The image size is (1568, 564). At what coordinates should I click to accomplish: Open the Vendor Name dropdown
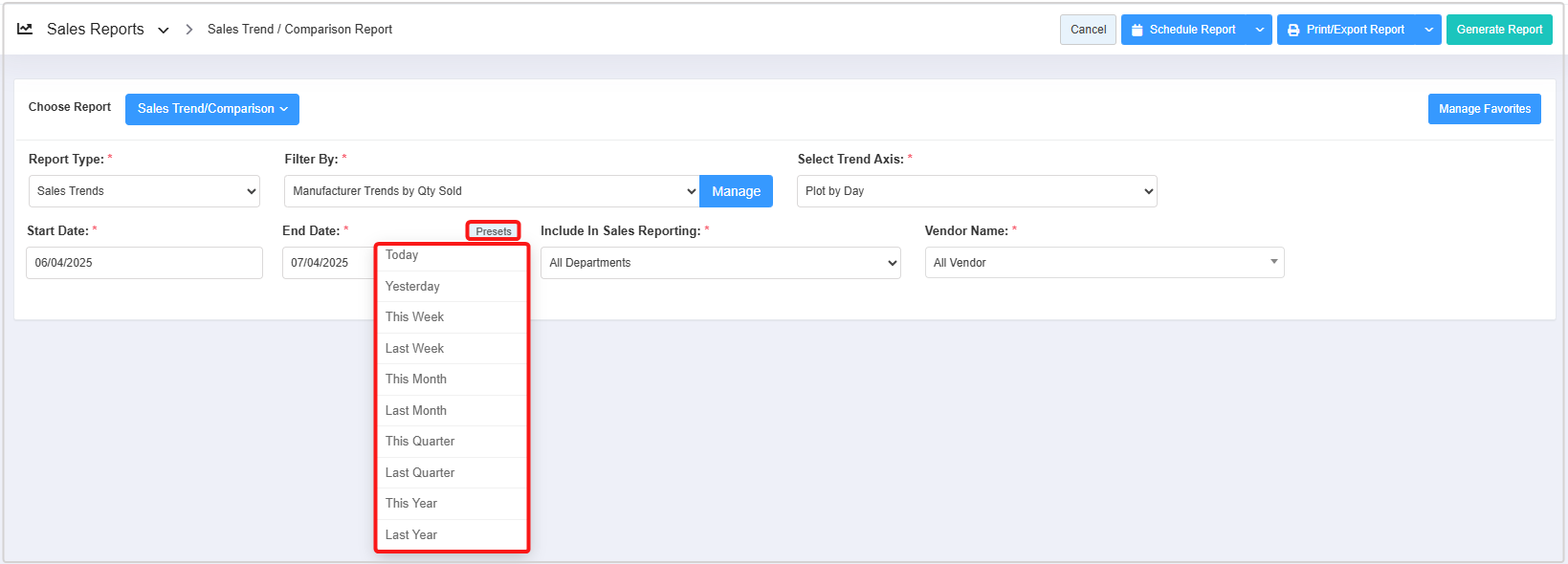(x=1104, y=263)
